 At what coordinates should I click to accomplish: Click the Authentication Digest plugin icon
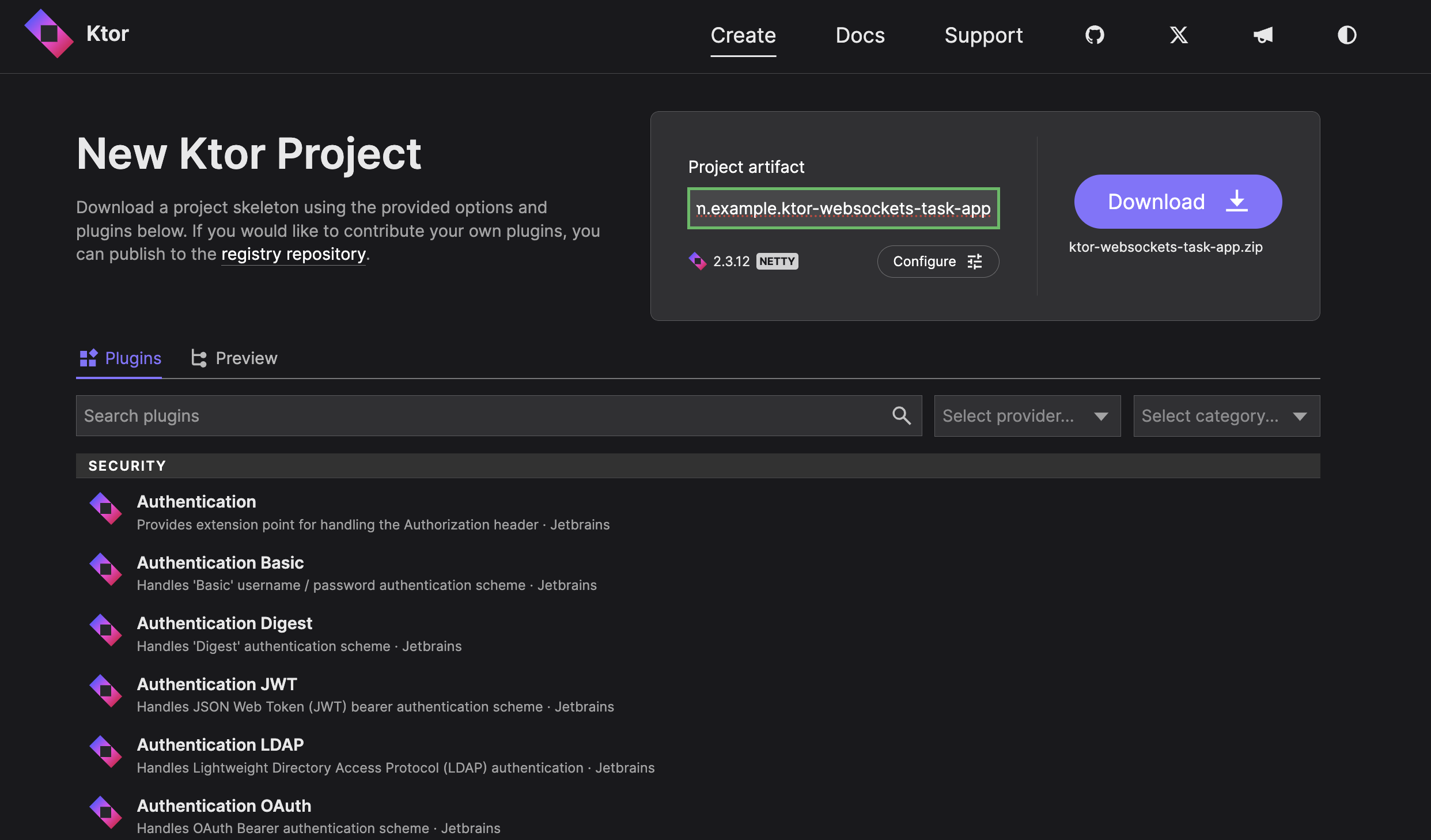point(105,630)
